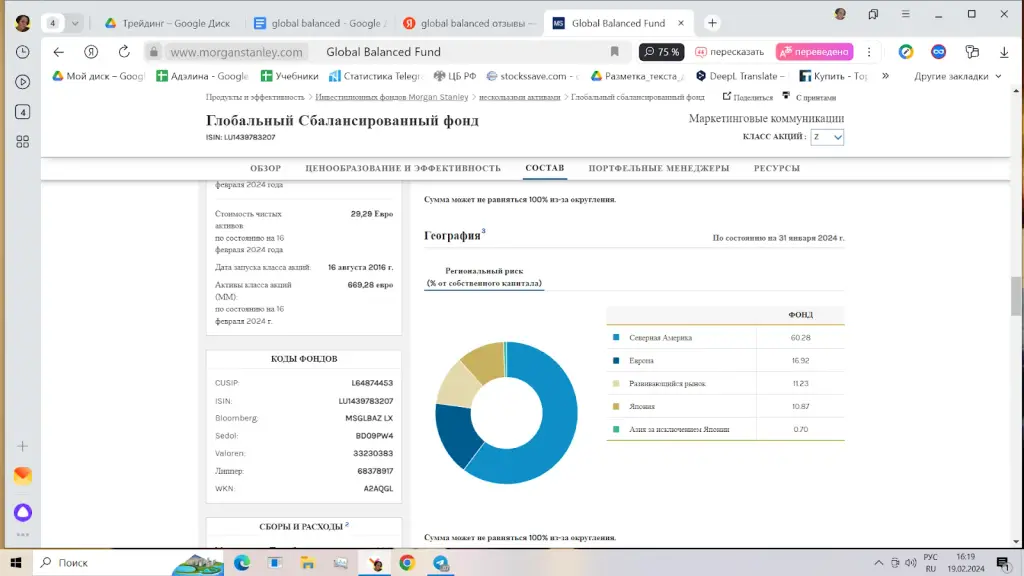Open Telegram from the taskbar
1024x576 pixels.
[441, 562]
